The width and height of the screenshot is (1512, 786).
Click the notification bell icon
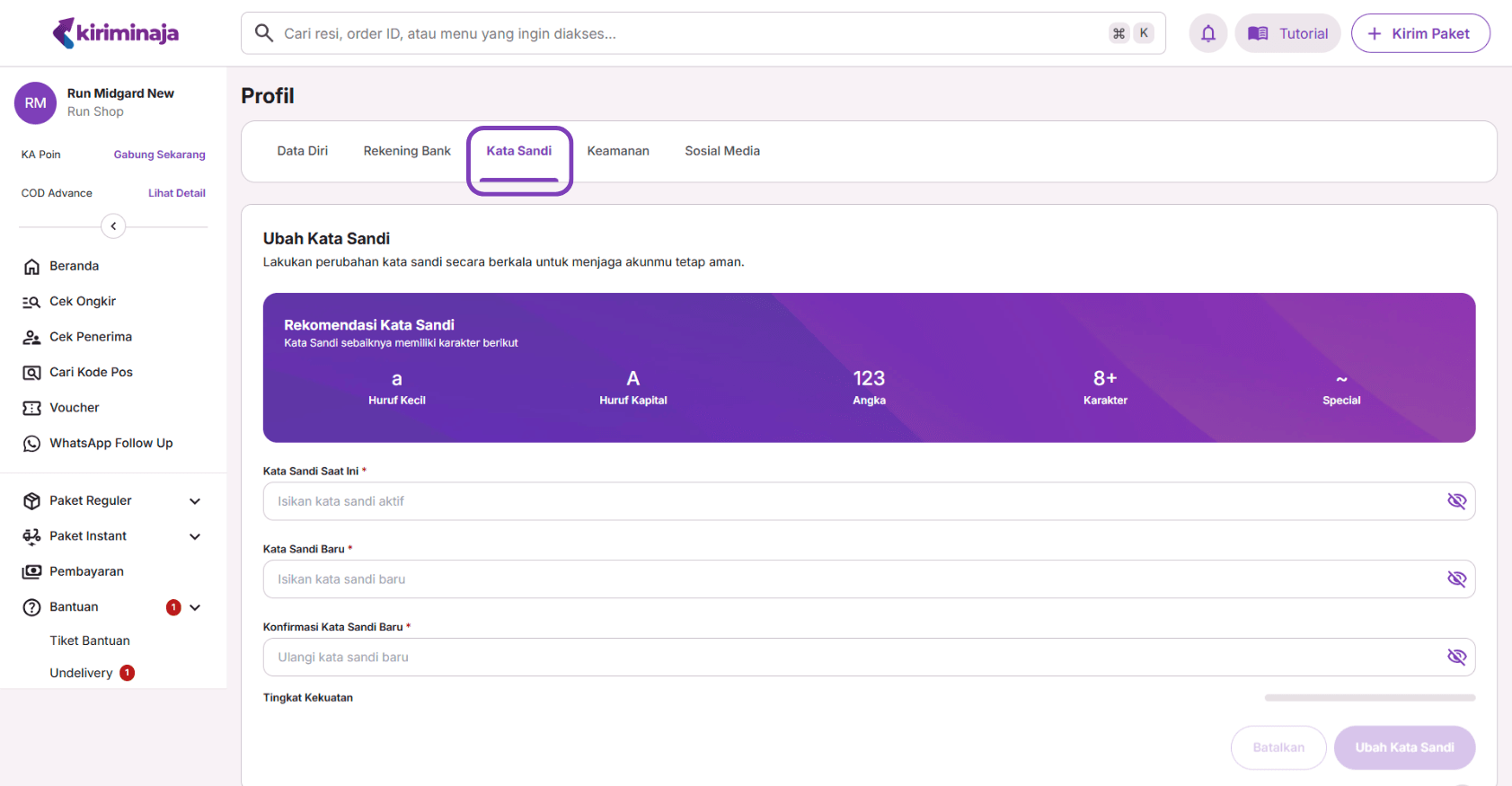tap(1207, 33)
